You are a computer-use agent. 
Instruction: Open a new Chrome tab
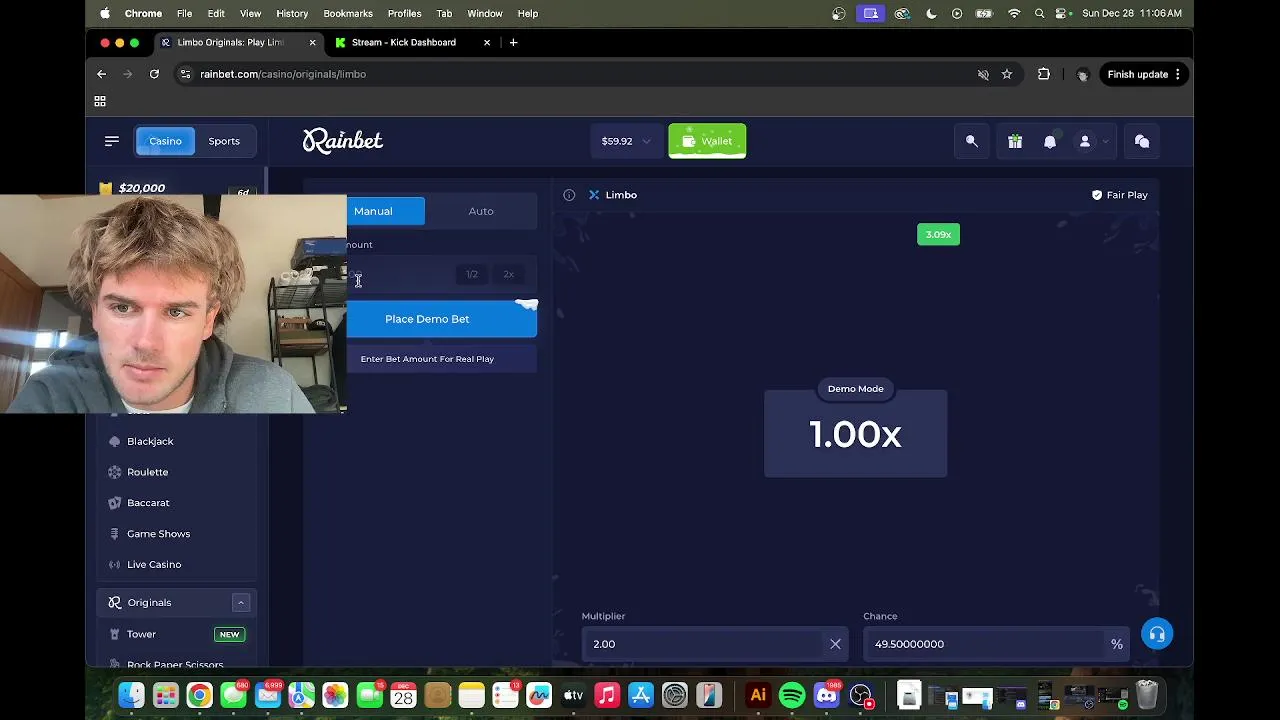(513, 42)
